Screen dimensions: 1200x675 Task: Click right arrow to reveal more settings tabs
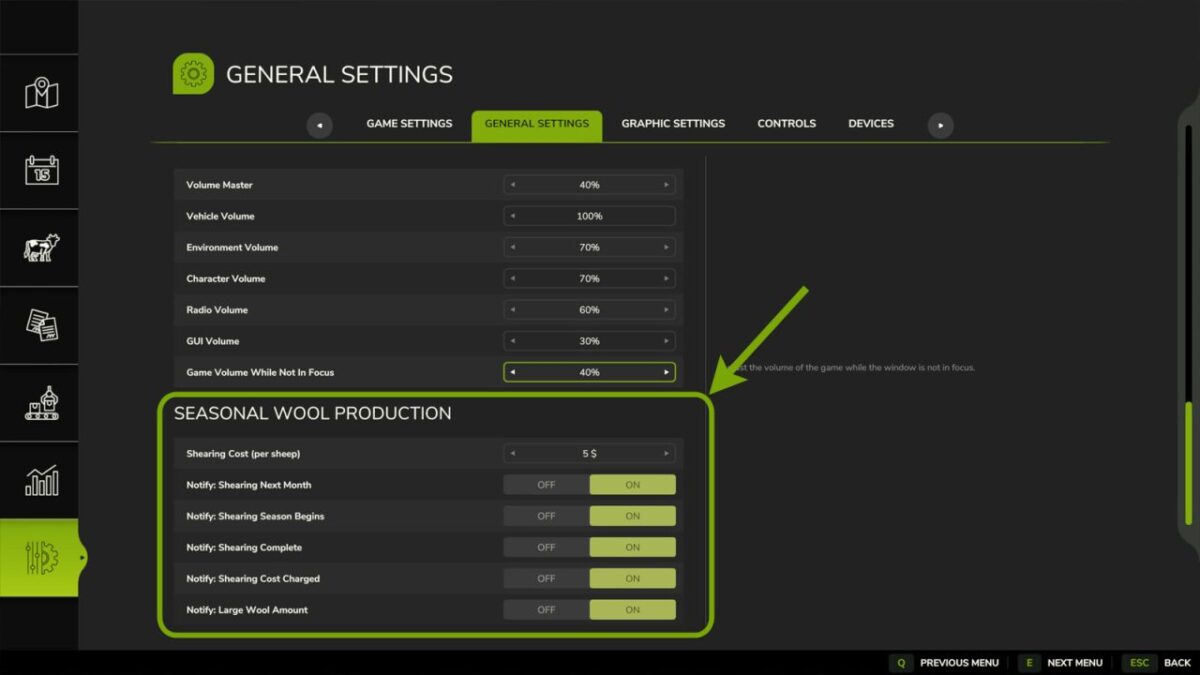pyautogui.click(x=940, y=125)
